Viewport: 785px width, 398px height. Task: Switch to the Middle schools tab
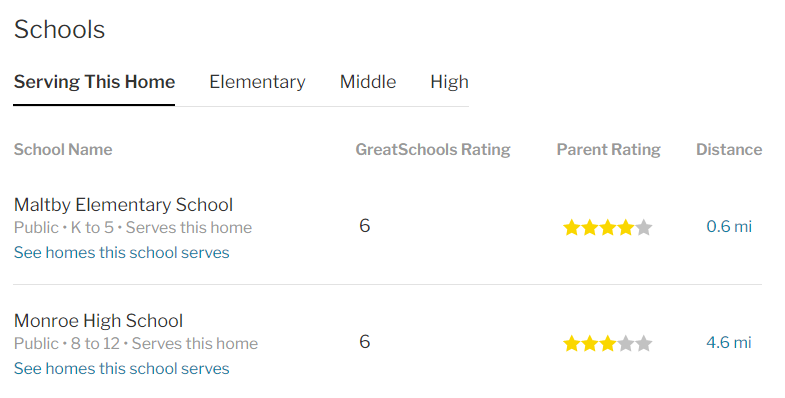click(367, 82)
